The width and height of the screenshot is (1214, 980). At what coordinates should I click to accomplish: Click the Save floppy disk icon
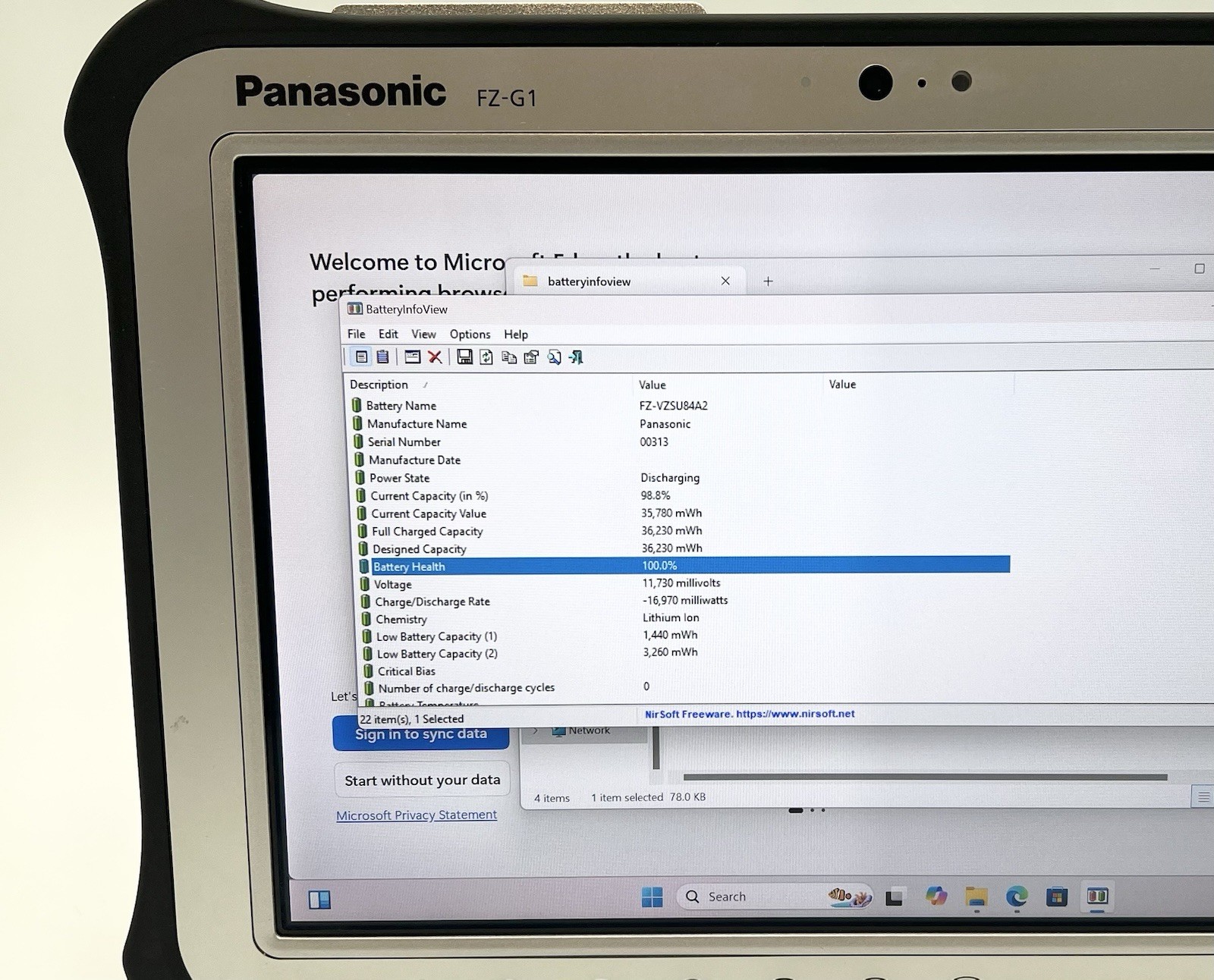click(x=464, y=357)
